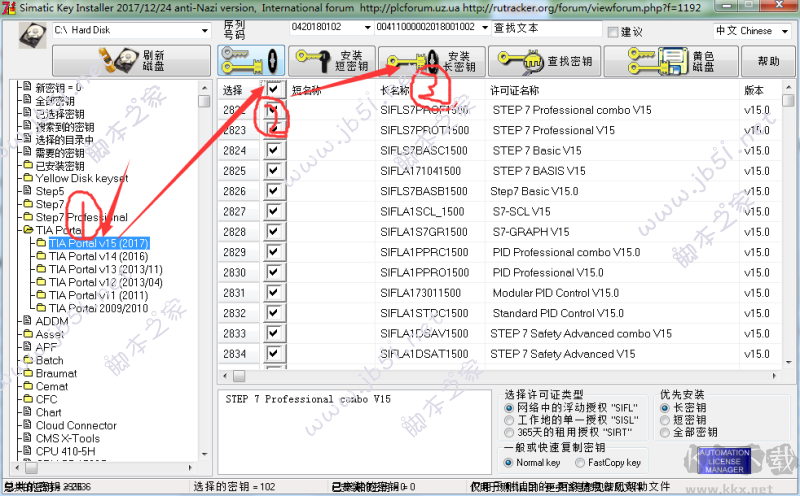Click the APF tree item icon
The height and width of the screenshot is (496, 800).
[x=28, y=347]
